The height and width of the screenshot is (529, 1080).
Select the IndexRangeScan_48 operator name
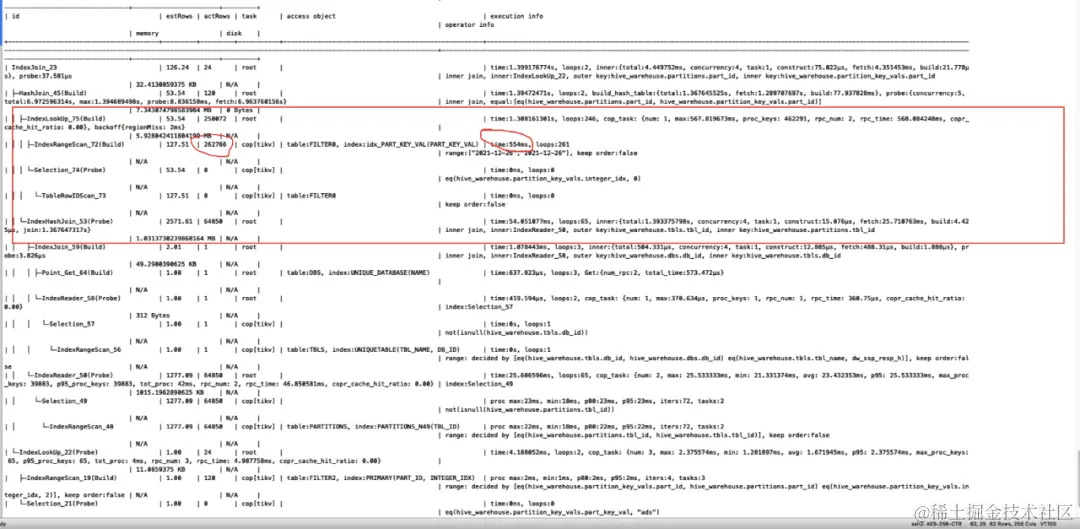click(80, 426)
